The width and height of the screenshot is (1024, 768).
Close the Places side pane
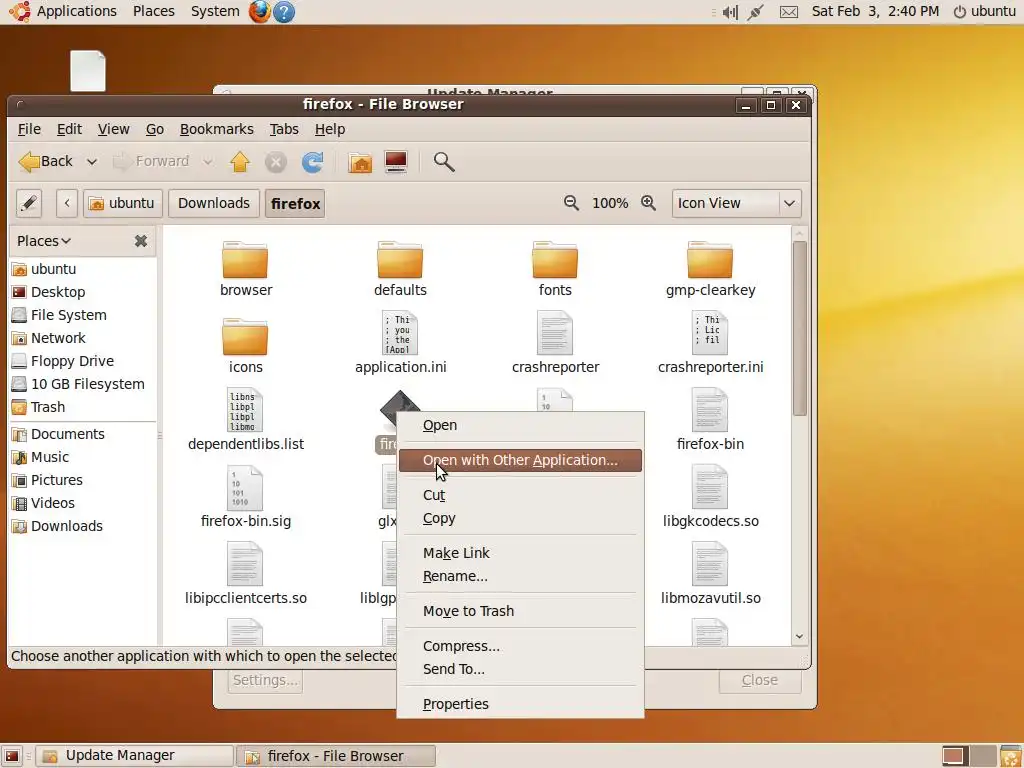[140, 241]
